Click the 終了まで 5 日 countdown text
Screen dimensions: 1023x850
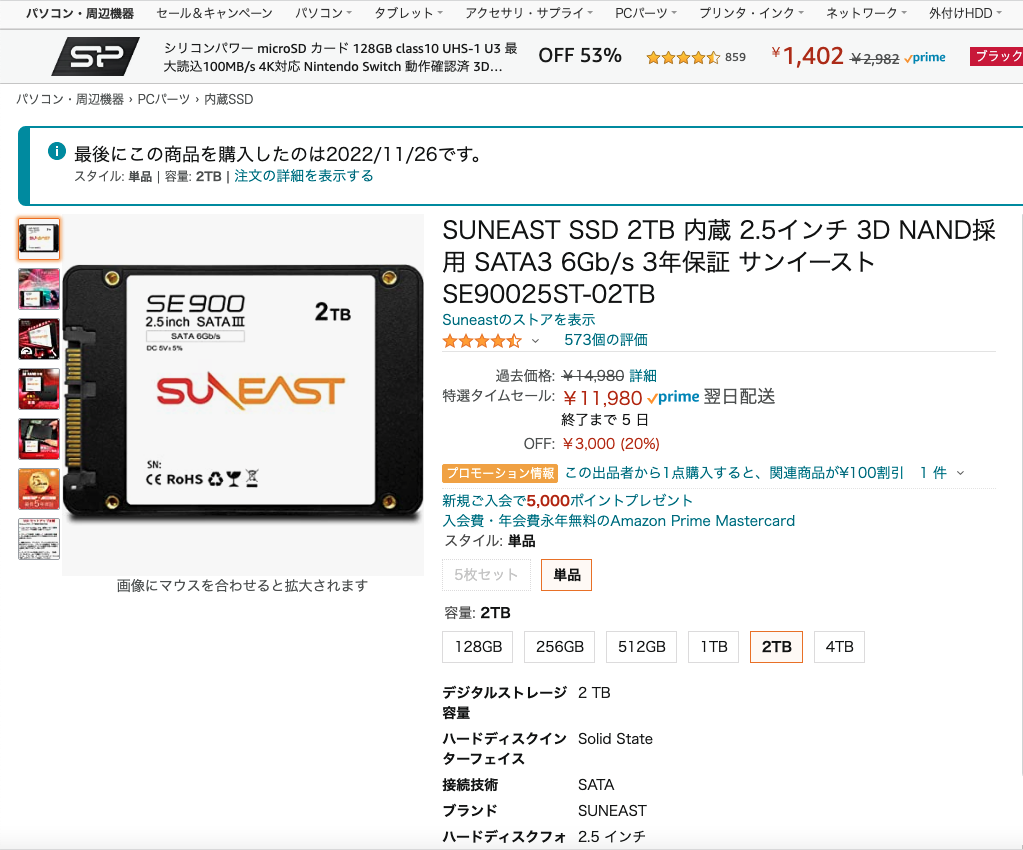coord(605,419)
